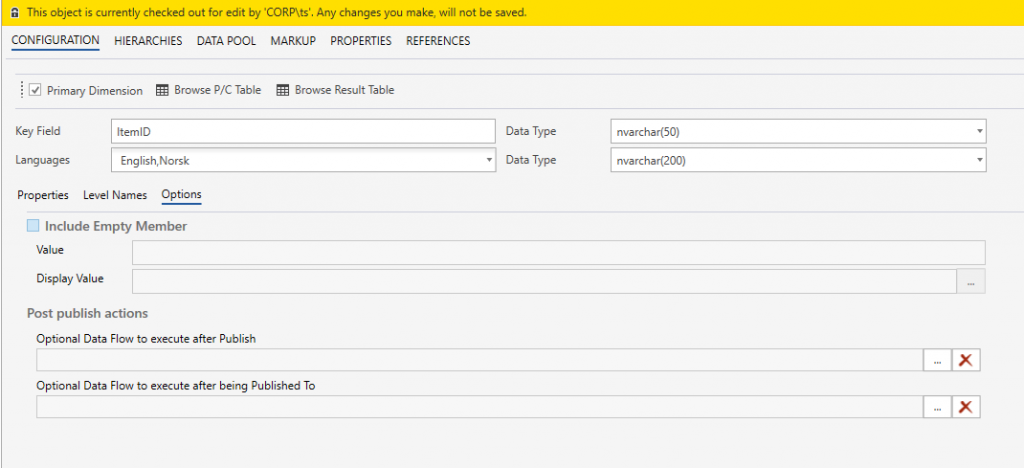Clear the after being Published To data flow
Image resolution: width=1024 pixels, height=468 pixels.
click(965, 407)
